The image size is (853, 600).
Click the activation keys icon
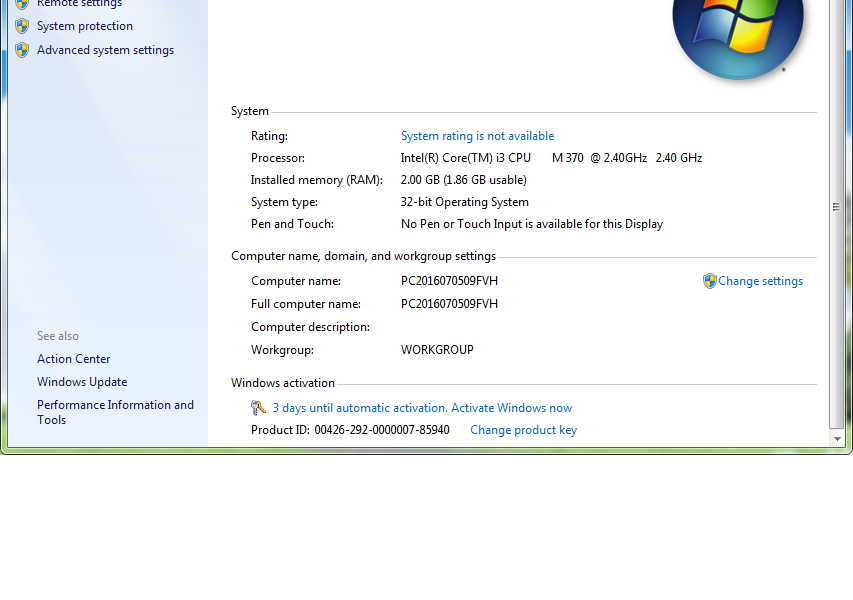coord(258,408)
